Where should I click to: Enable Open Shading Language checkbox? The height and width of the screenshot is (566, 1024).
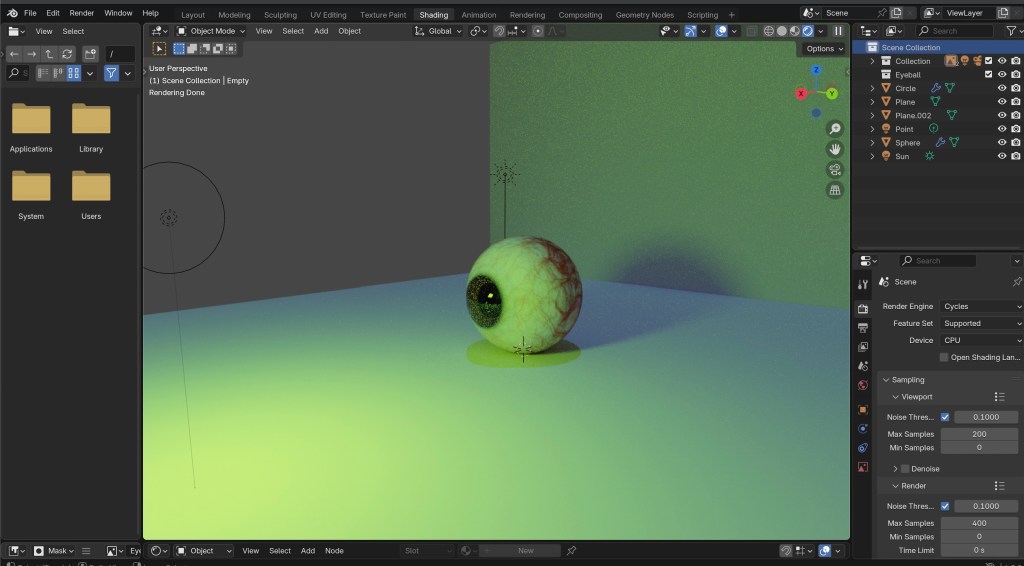(944, 357)
